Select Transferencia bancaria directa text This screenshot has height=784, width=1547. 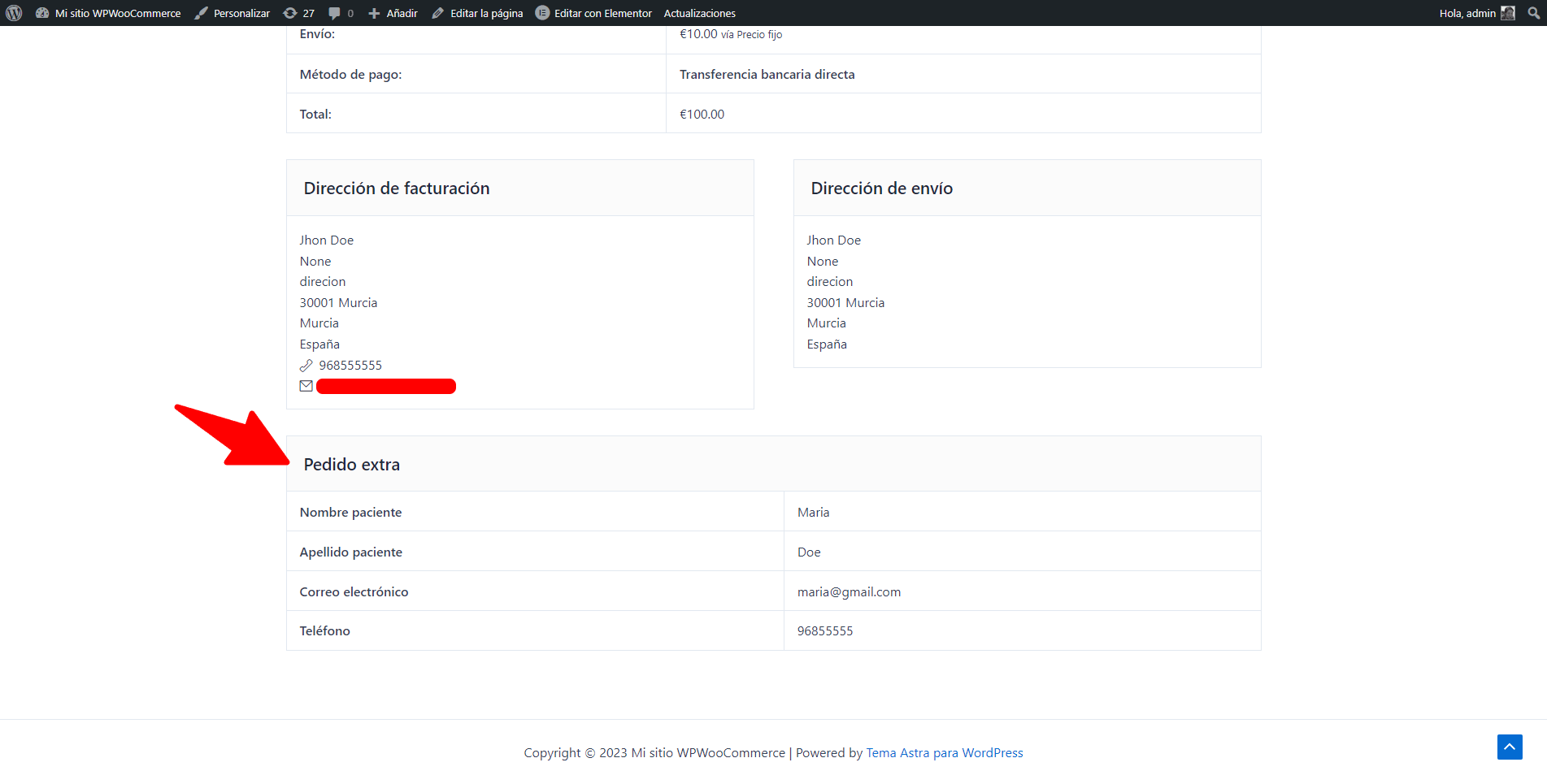point(767,74)
